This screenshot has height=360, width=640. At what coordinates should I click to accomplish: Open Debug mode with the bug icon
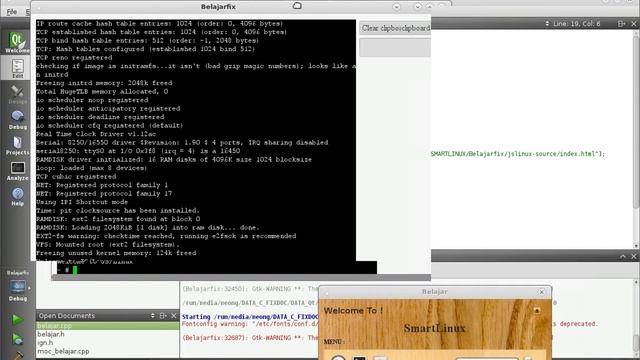17,120
